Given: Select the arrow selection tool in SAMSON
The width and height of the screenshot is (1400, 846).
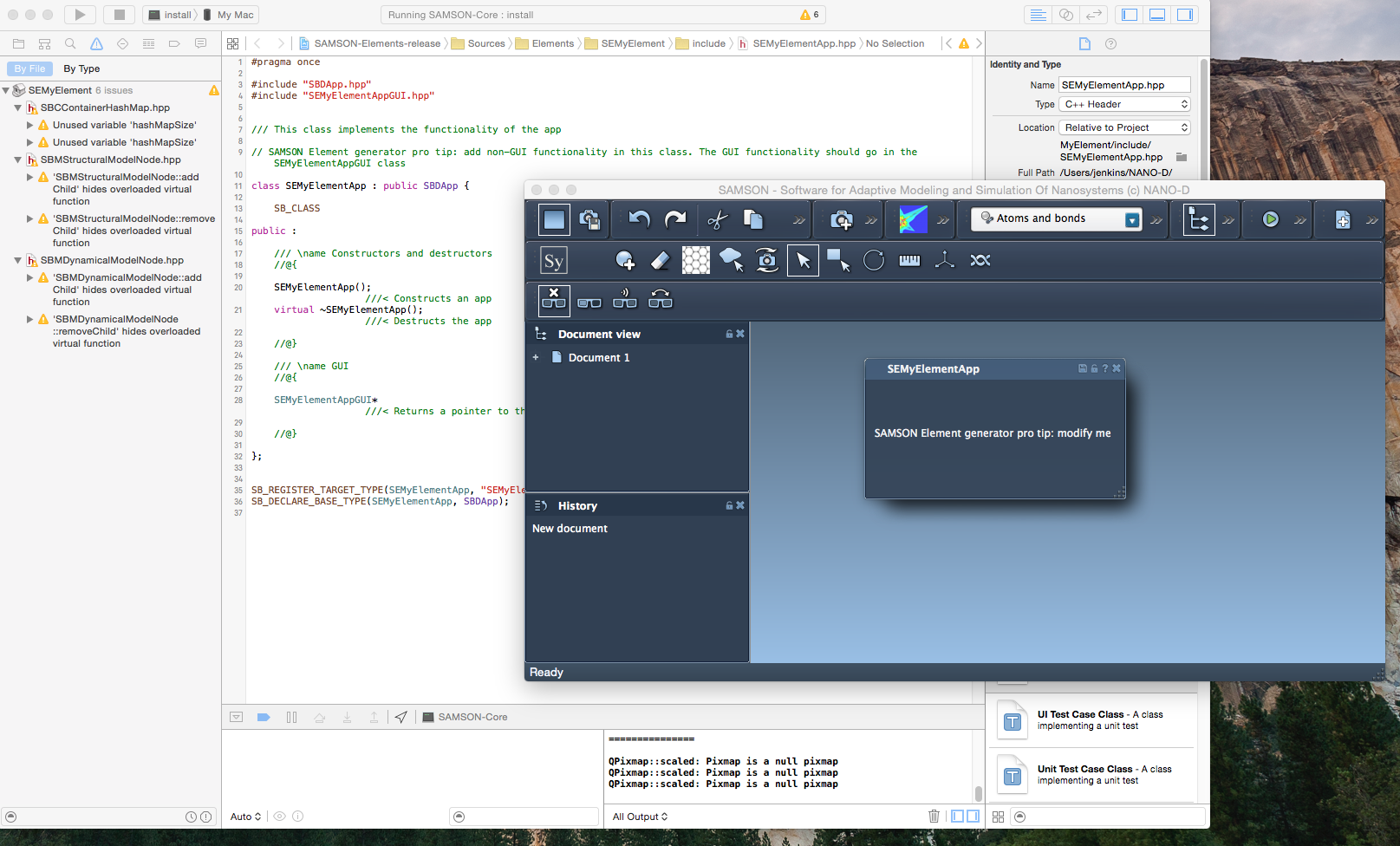Looking at the screenshot, I should (x=802, y=259).
